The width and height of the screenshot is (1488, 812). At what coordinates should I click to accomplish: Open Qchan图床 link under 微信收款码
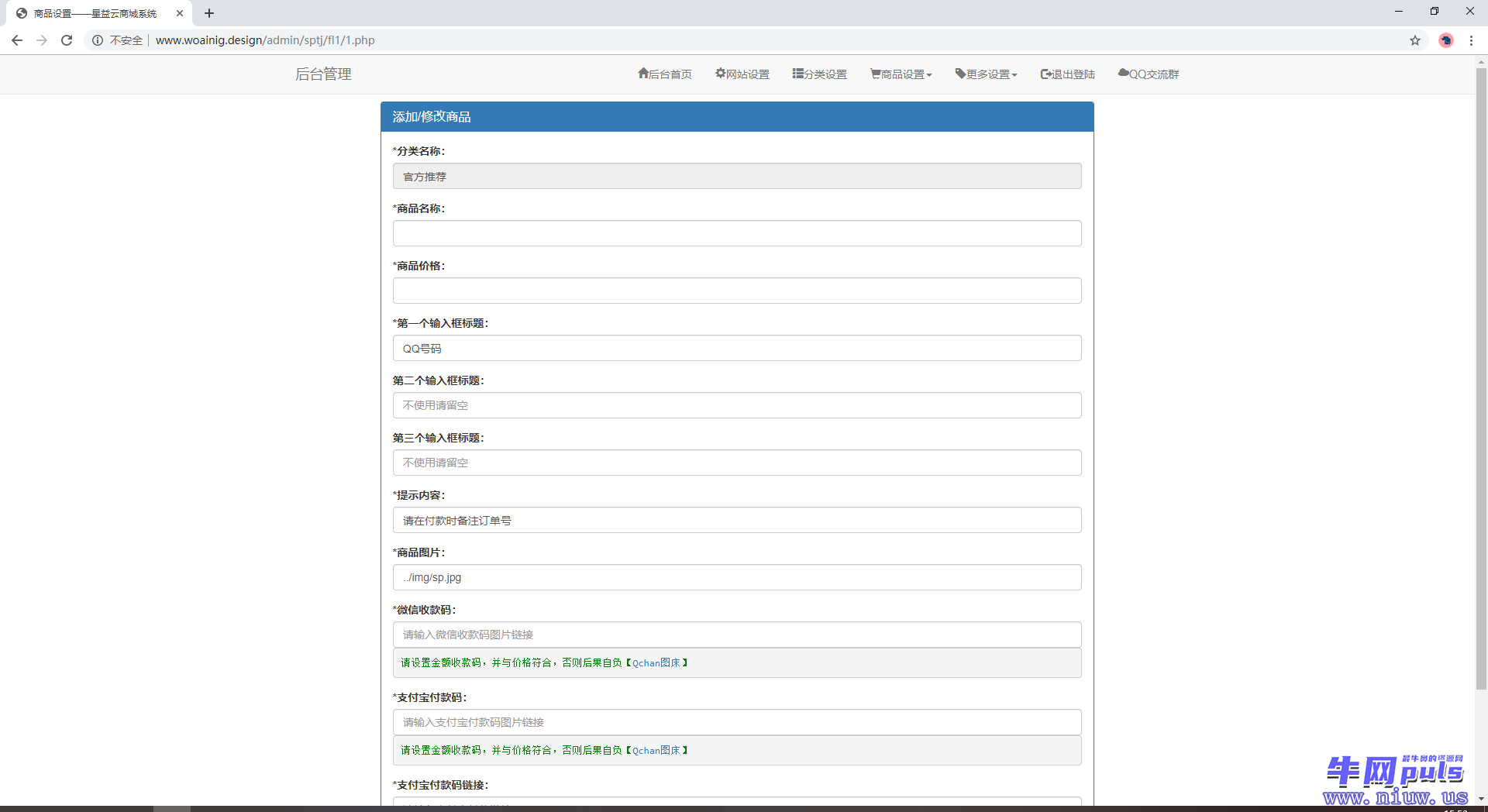(656, 662)
